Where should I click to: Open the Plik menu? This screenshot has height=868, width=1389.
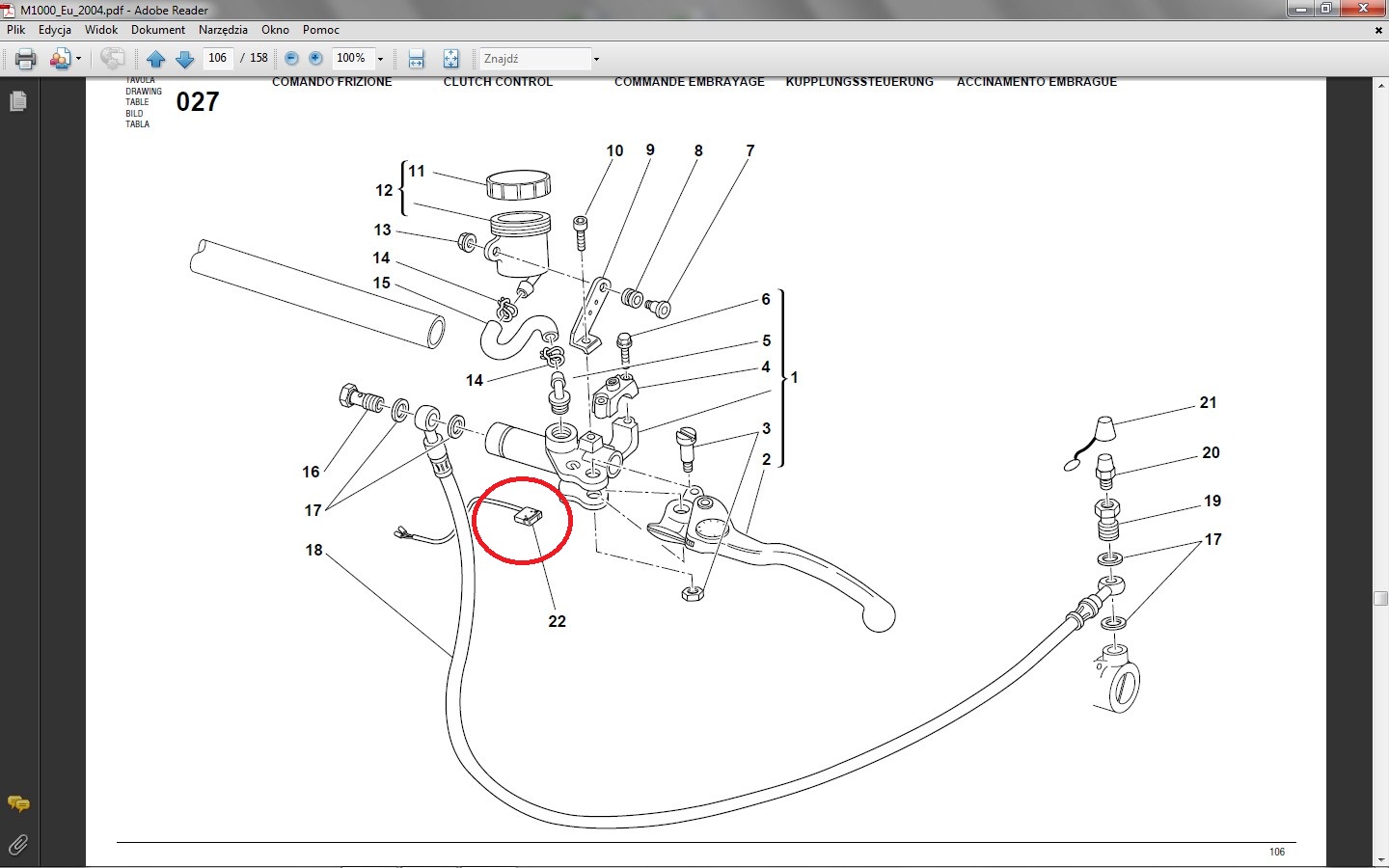click(16, 30)
